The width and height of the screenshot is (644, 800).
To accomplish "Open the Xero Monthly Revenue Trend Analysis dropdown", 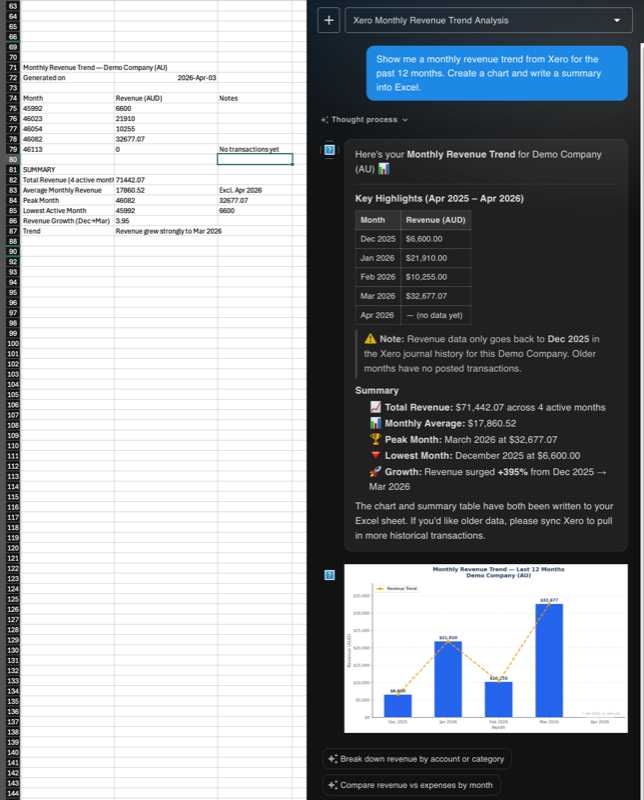I will tap(488, 20).
